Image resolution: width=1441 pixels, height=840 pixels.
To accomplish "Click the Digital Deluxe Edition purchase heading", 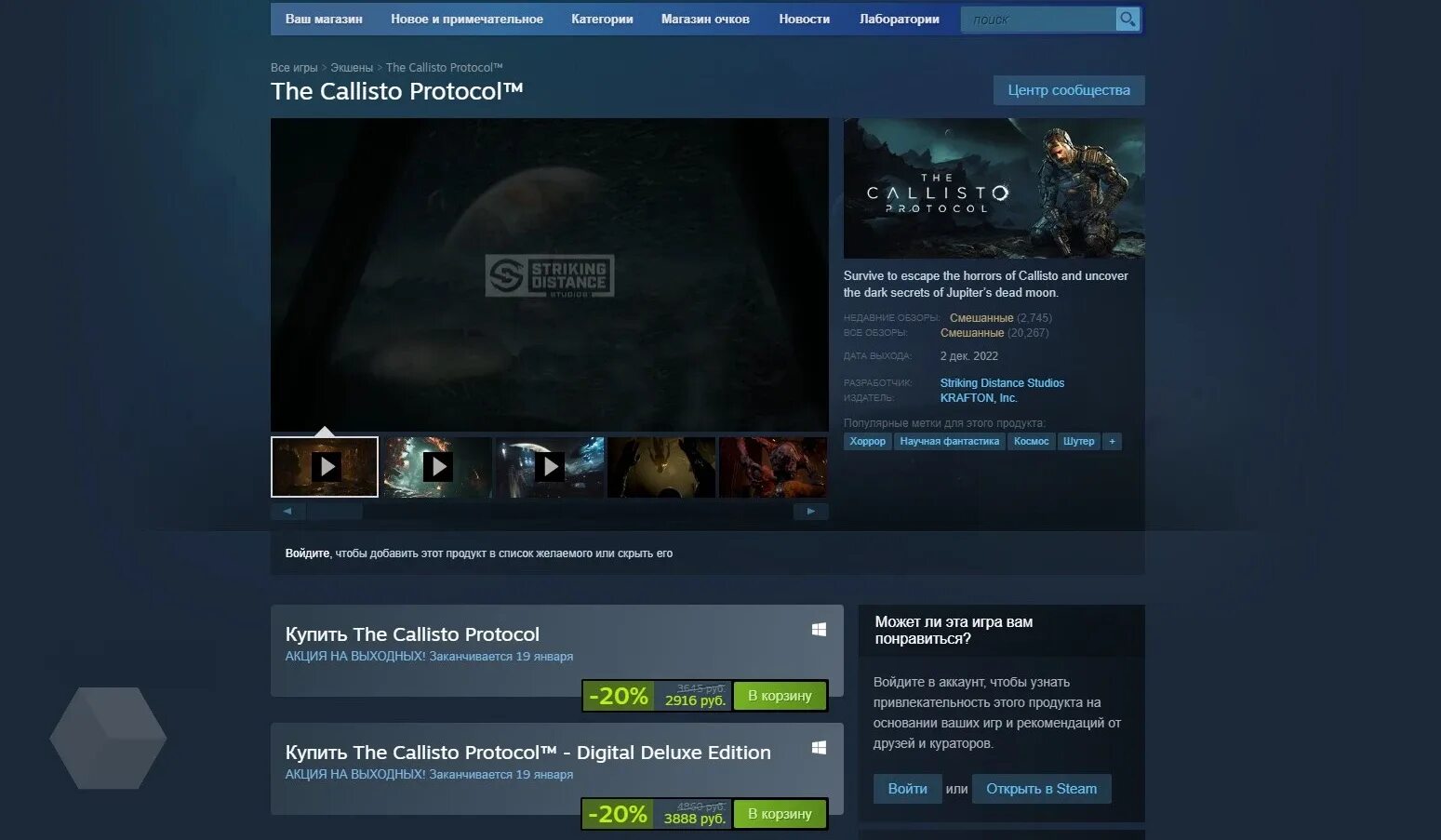I will [x=527, y=753].
